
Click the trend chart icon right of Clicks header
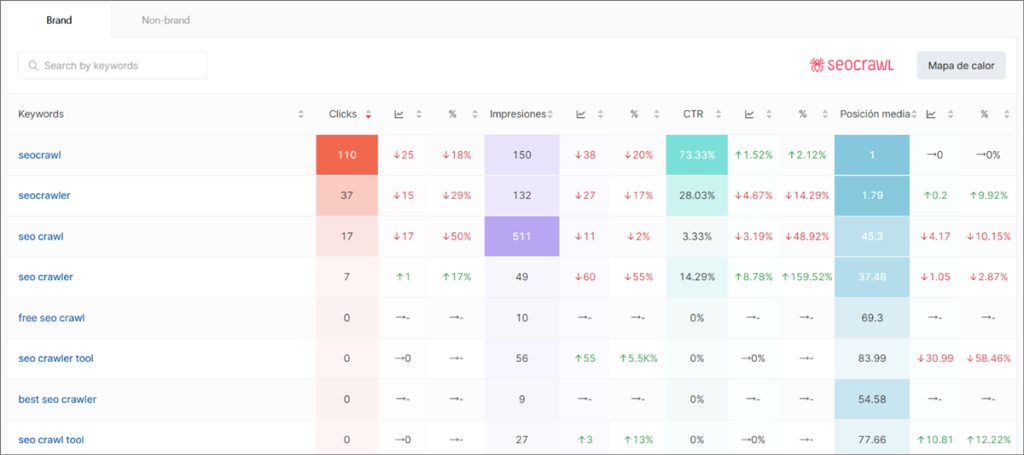click(x=400, y=115)
